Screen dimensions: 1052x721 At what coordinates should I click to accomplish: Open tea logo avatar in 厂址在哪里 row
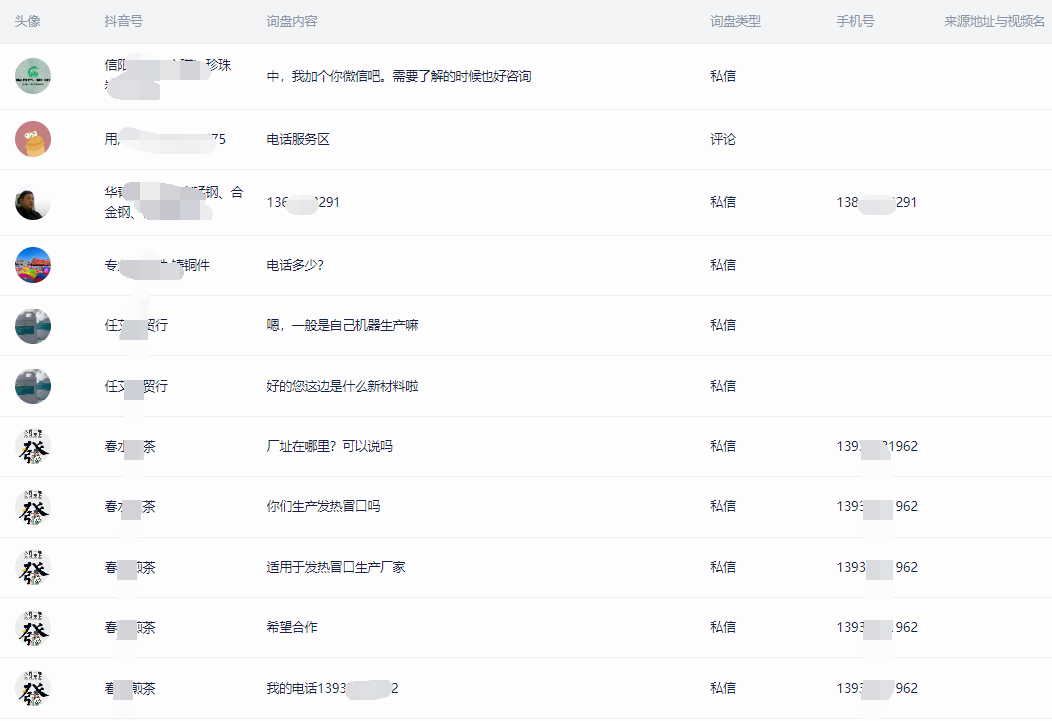(x=33, y=447)
